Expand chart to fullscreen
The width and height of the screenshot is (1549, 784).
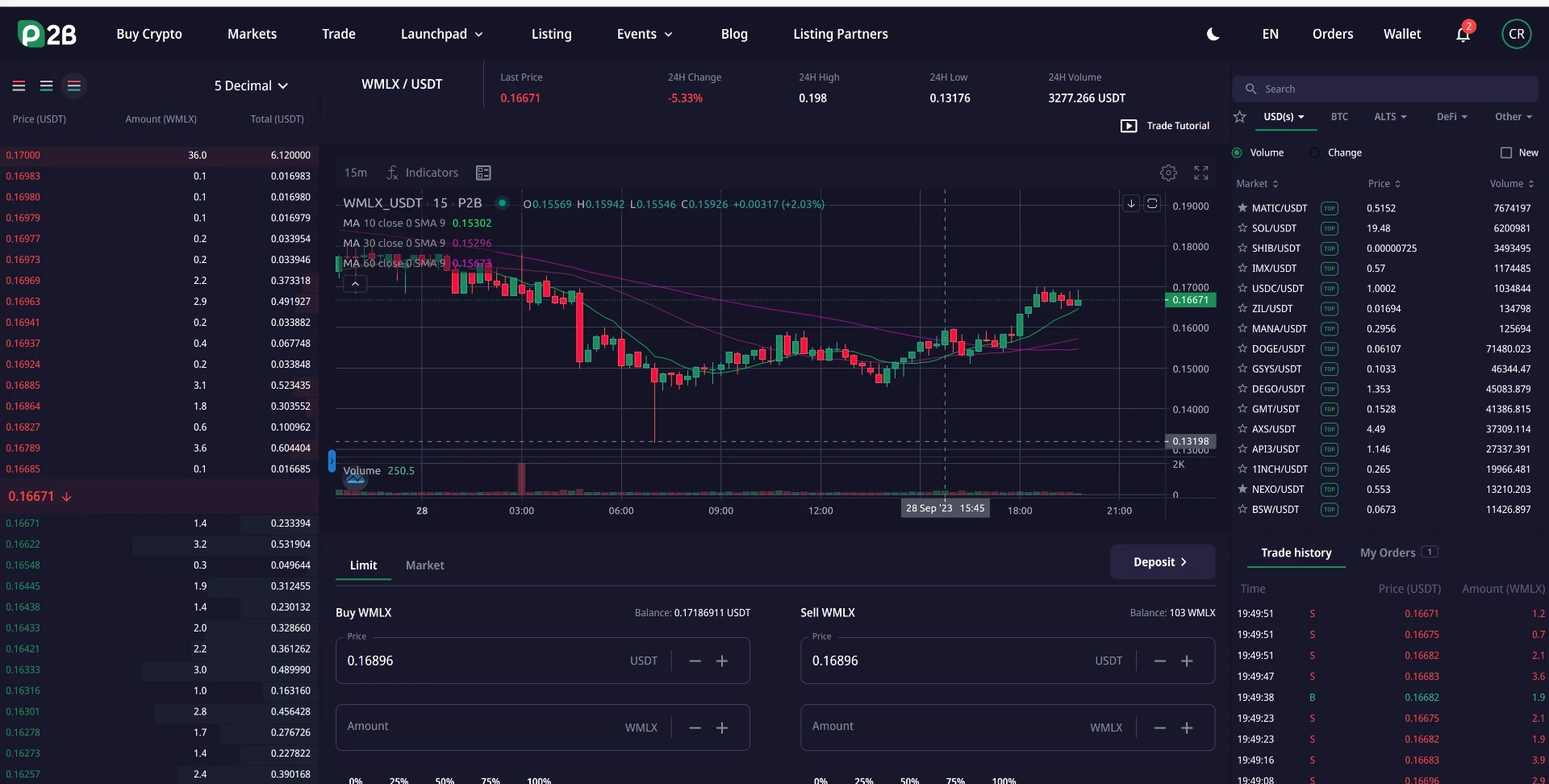click(x=1201, y=173)
